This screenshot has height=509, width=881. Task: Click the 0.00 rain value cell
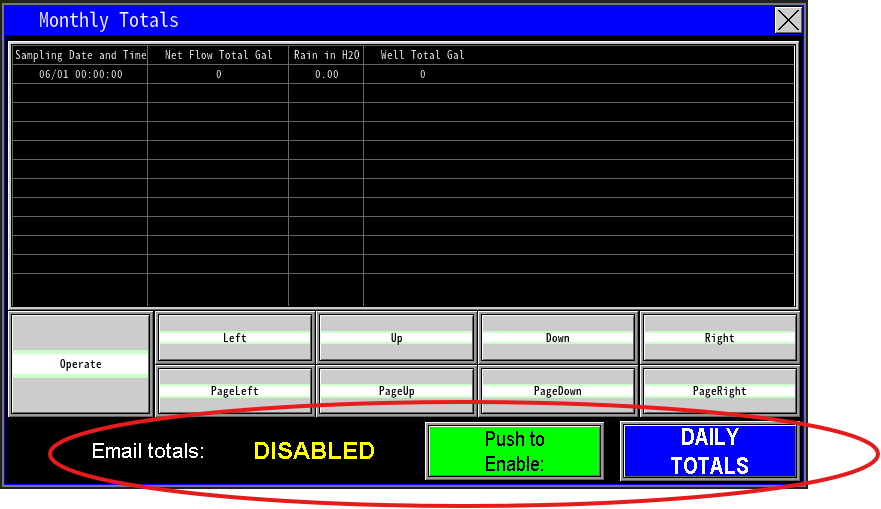click(x=326, y=74)
